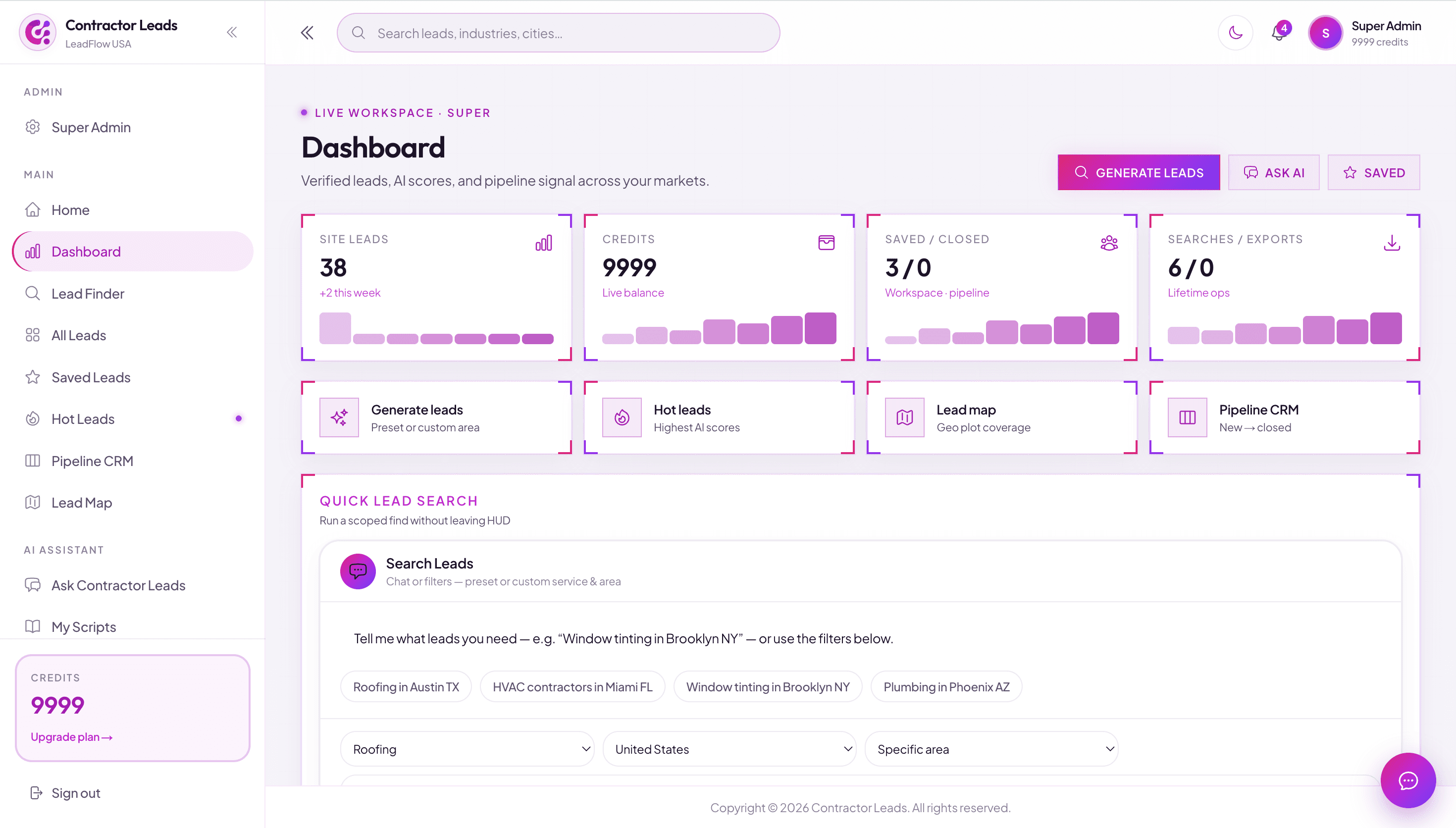Open Super Admin settings in sidebar

pyautogui.click(x=132, y=127)
